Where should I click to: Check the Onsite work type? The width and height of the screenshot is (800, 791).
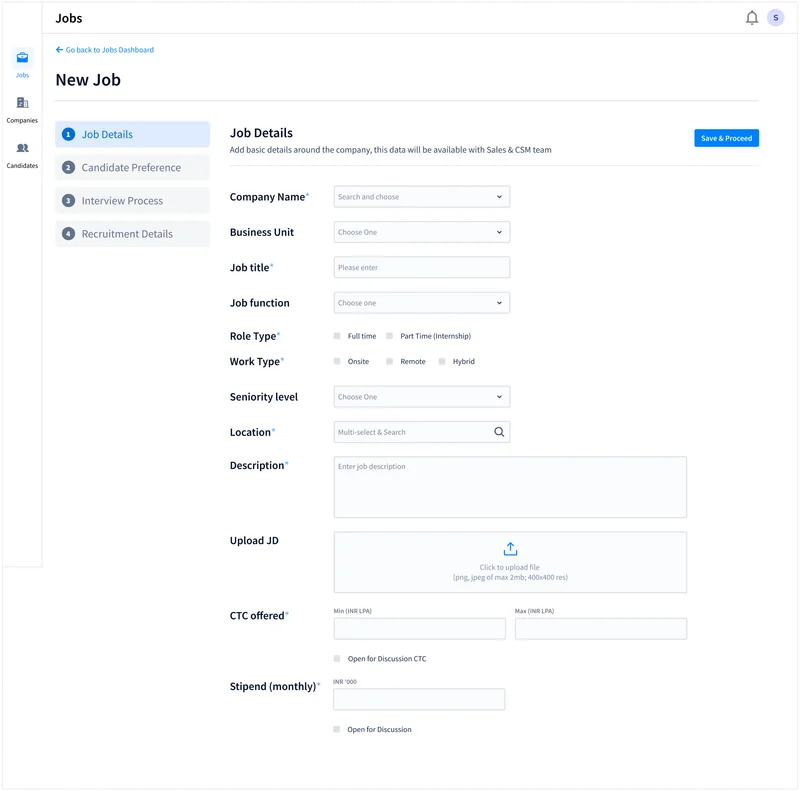(x=337, y=361)
